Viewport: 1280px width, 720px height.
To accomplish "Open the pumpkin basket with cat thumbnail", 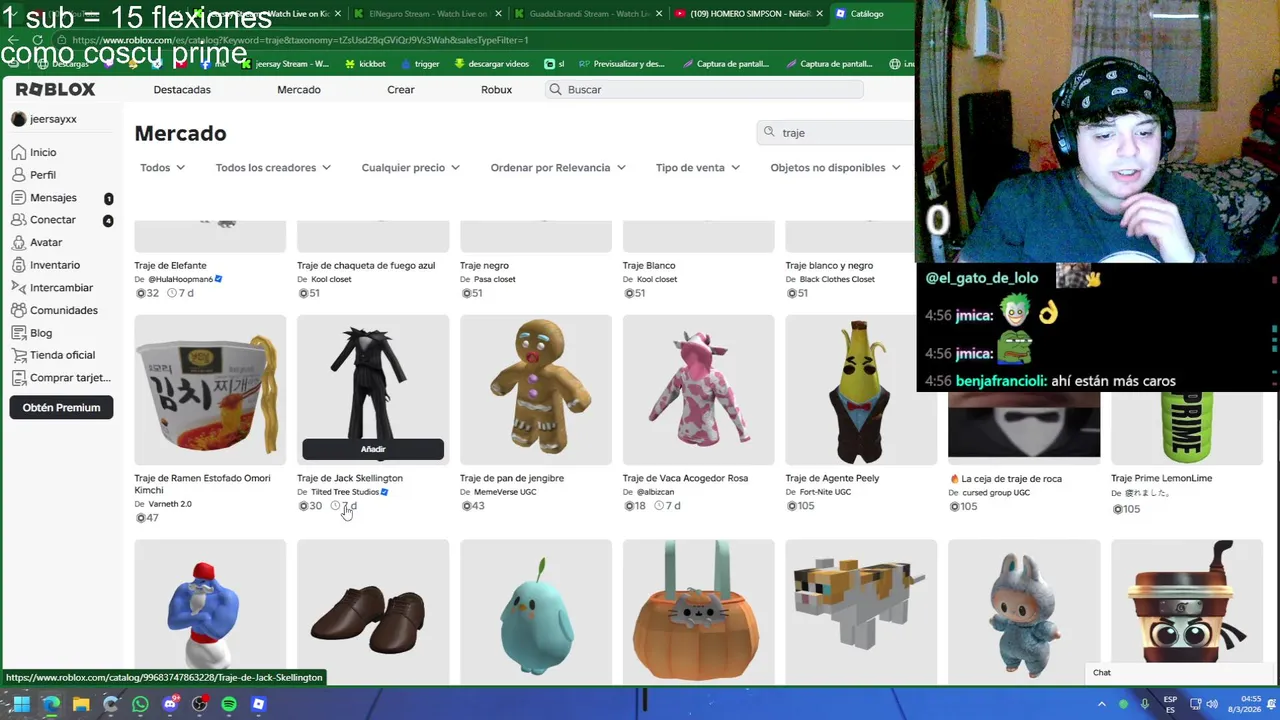I will coord(698,612).
